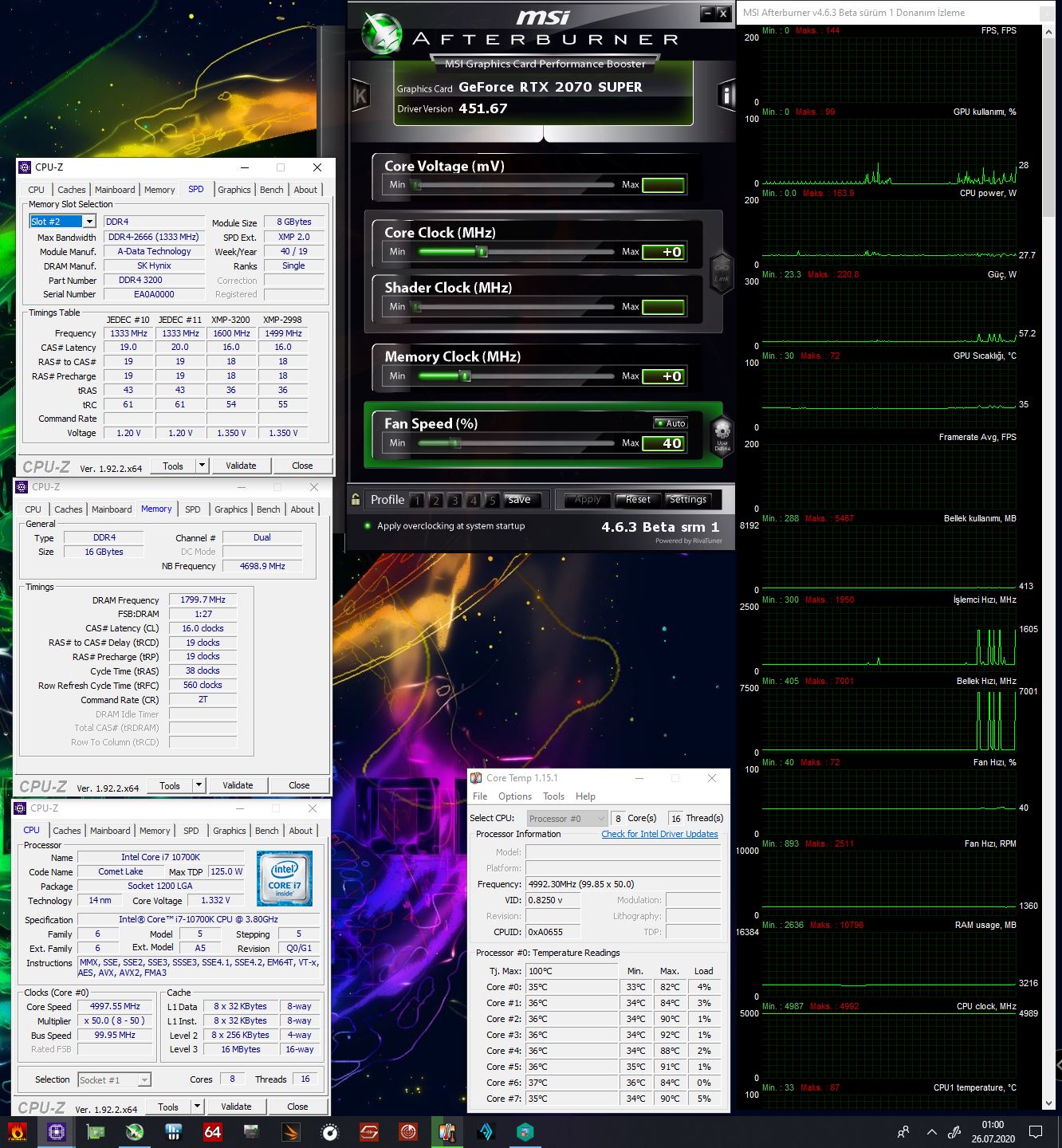Image resolution: width=1062 pixels, height=1148 pixels.
Task: Open FurMark from the taskbar
Action: tap(17, 1131)
